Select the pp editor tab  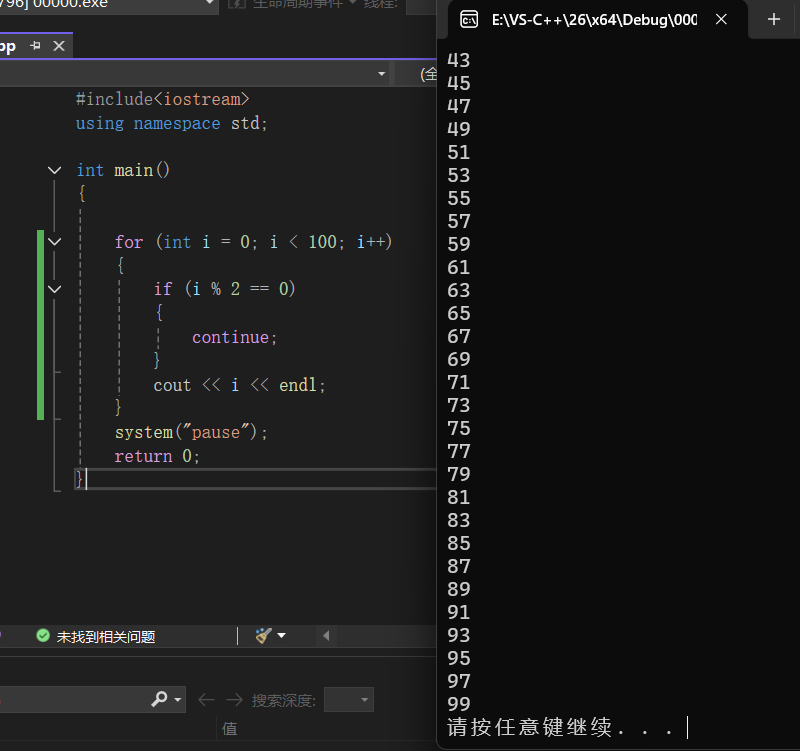10,45
